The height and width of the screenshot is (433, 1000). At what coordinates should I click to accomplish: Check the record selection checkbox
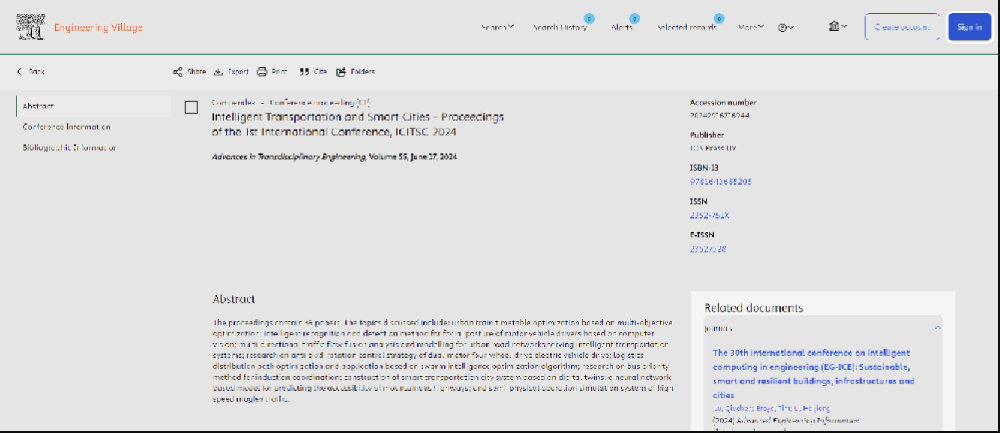point(191,107)
